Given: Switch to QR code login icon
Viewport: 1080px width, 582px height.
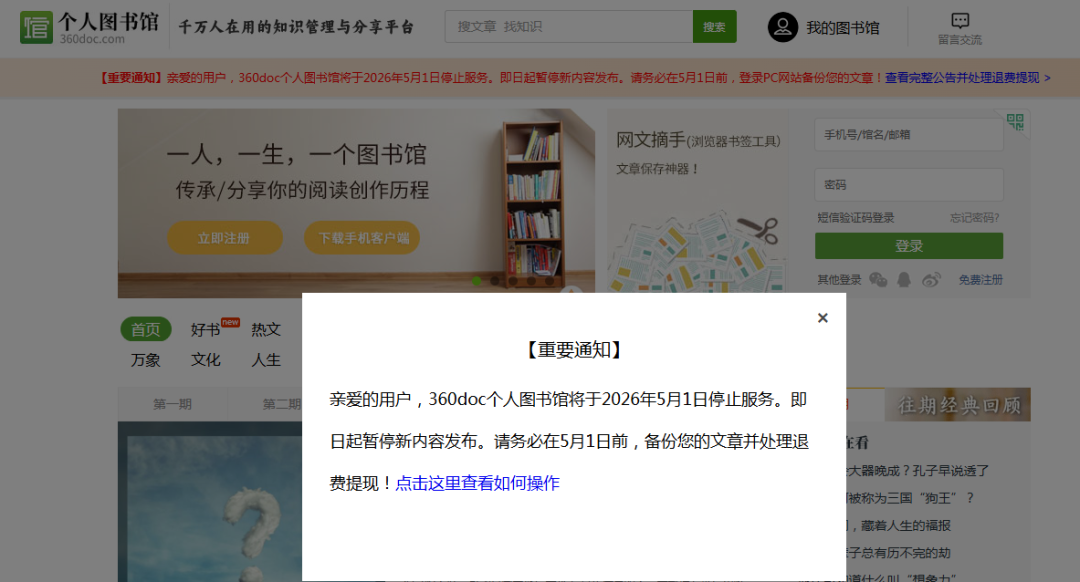Looking at the screenshot, I should pos(1015,123).
